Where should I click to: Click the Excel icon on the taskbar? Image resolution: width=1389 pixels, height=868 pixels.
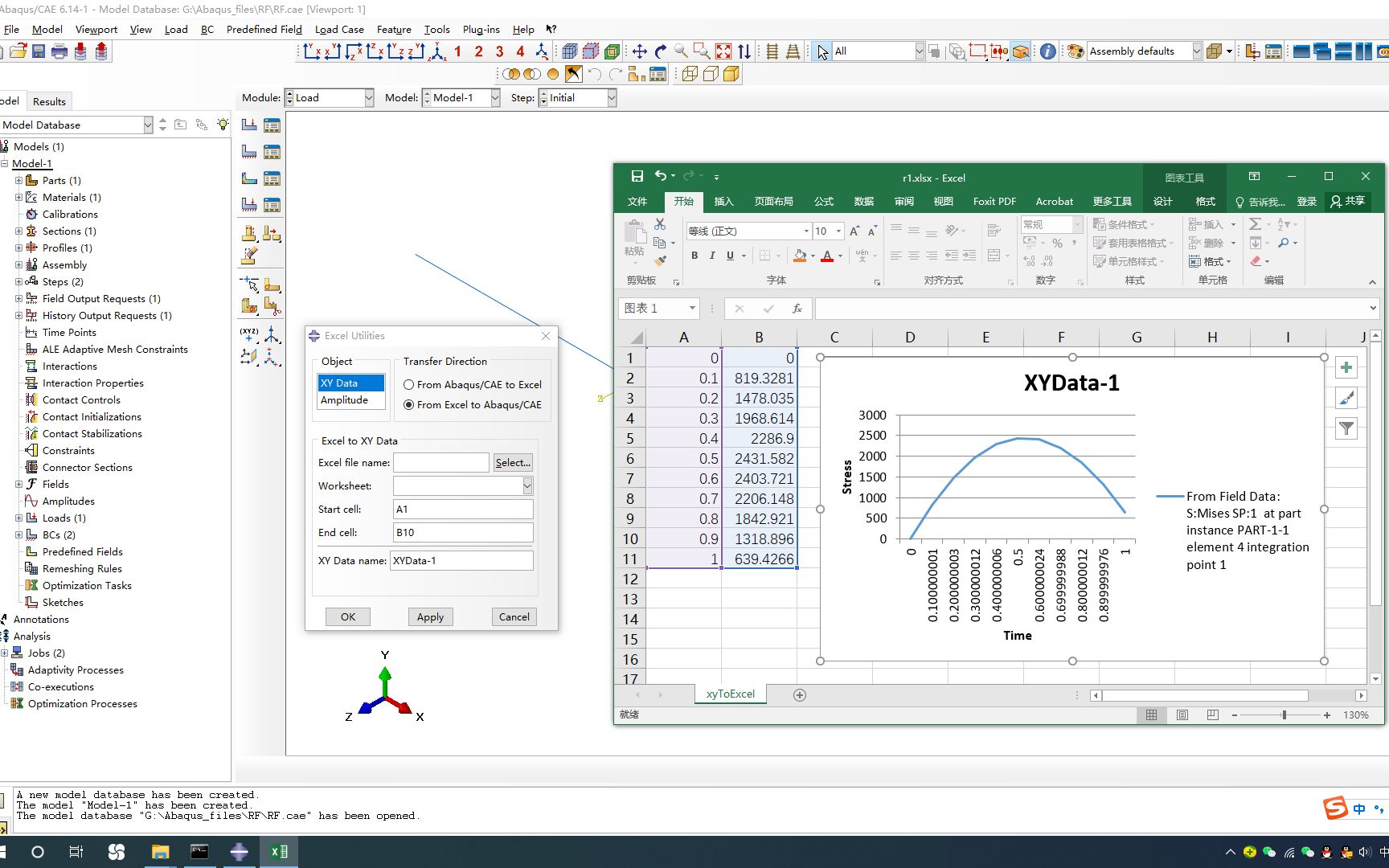(279, 852)
